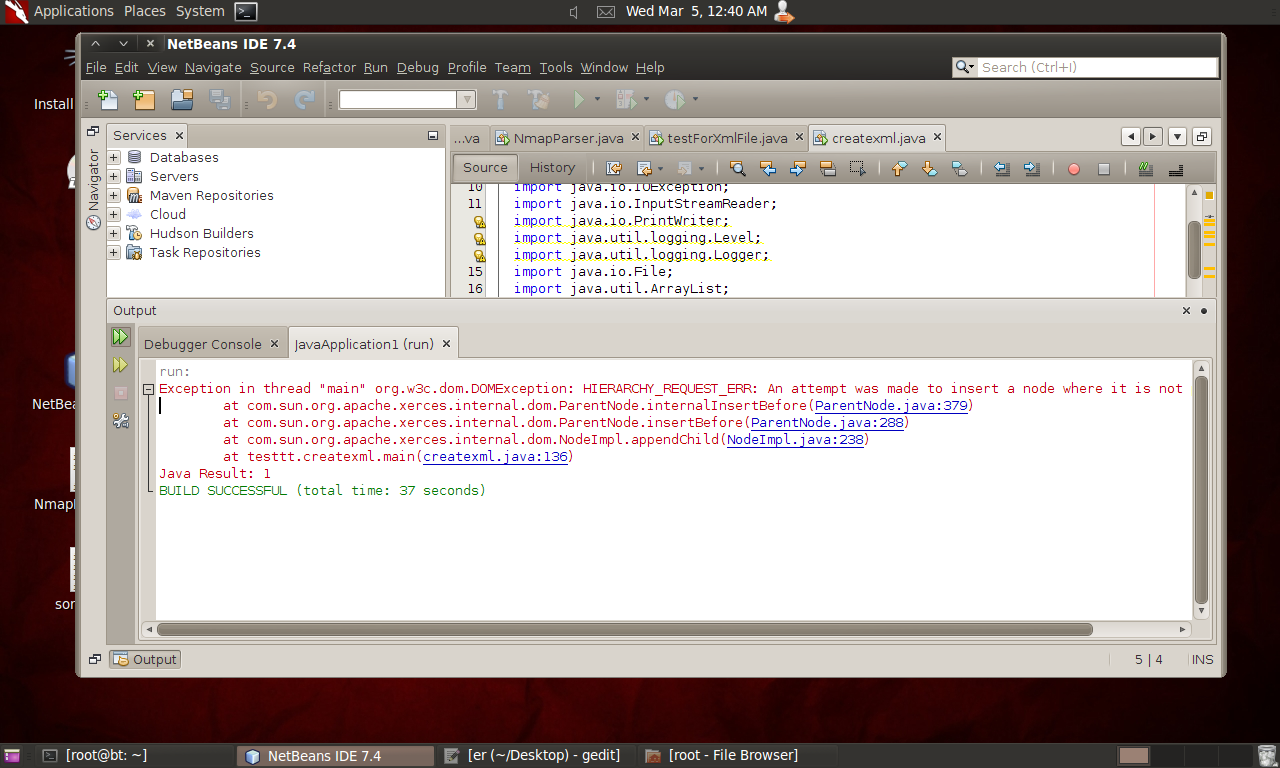Open the Tools menu
This screenshot has height=768, width=1280.
pos(555,67)
